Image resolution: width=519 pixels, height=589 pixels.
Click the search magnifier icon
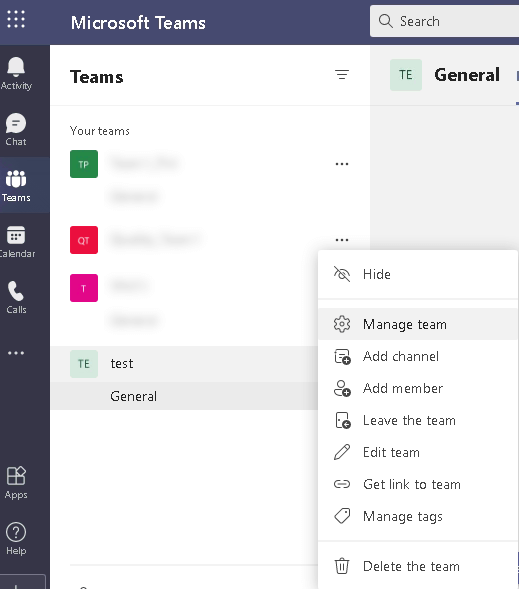(x=385, y=21)
